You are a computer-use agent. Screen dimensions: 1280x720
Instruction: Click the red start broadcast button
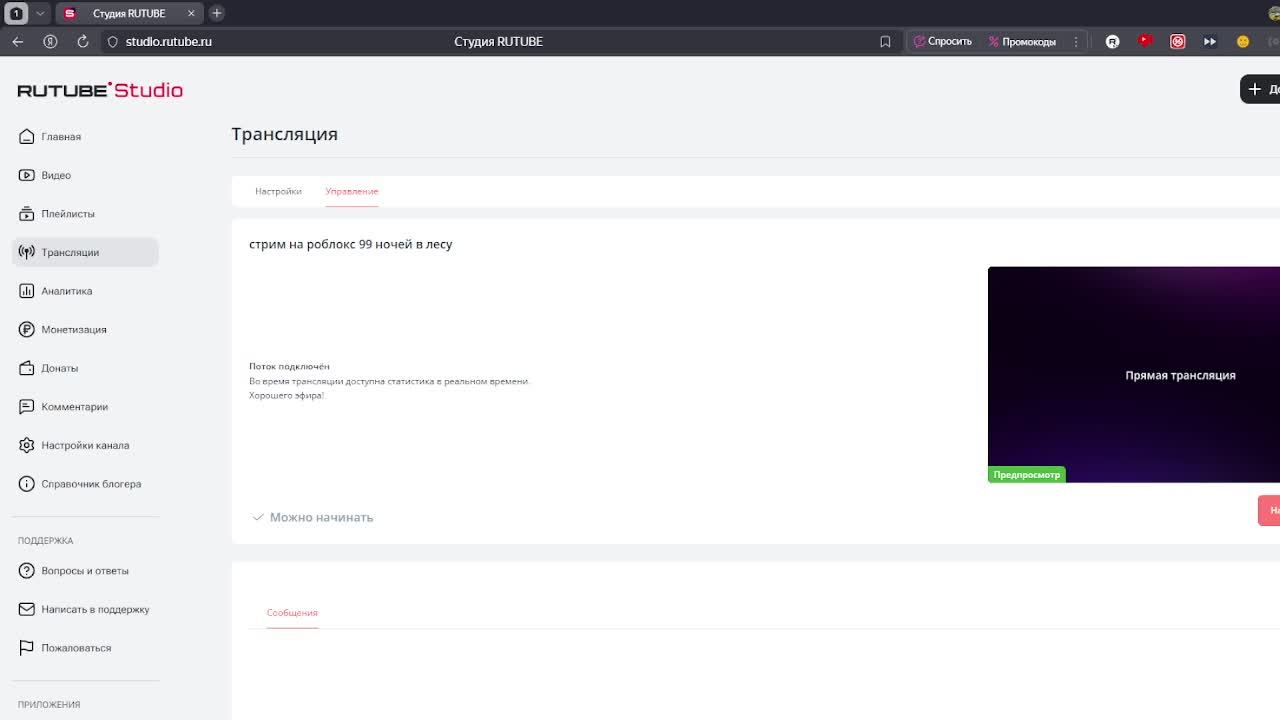1269,510
